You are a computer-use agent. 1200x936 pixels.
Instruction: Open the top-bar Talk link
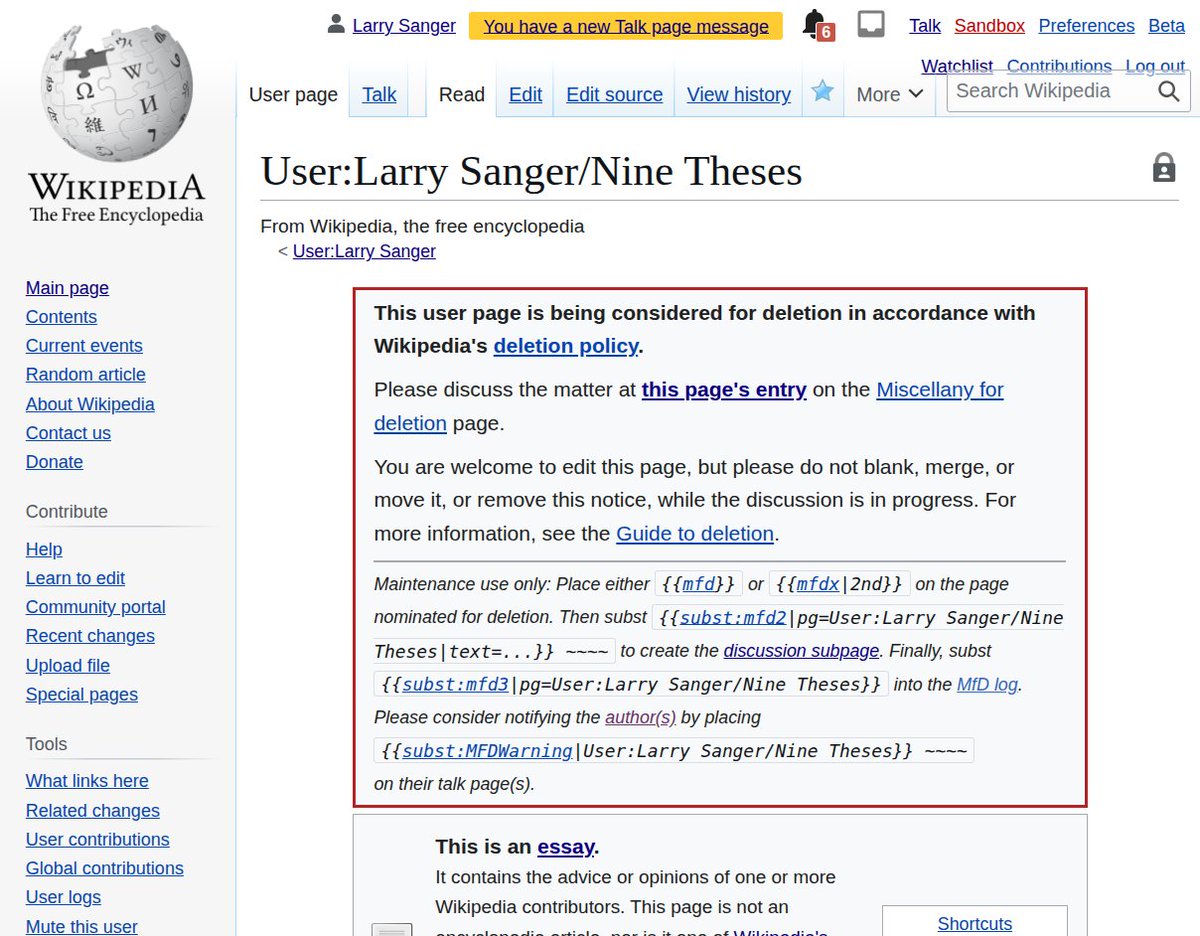[x=925, y=26]
